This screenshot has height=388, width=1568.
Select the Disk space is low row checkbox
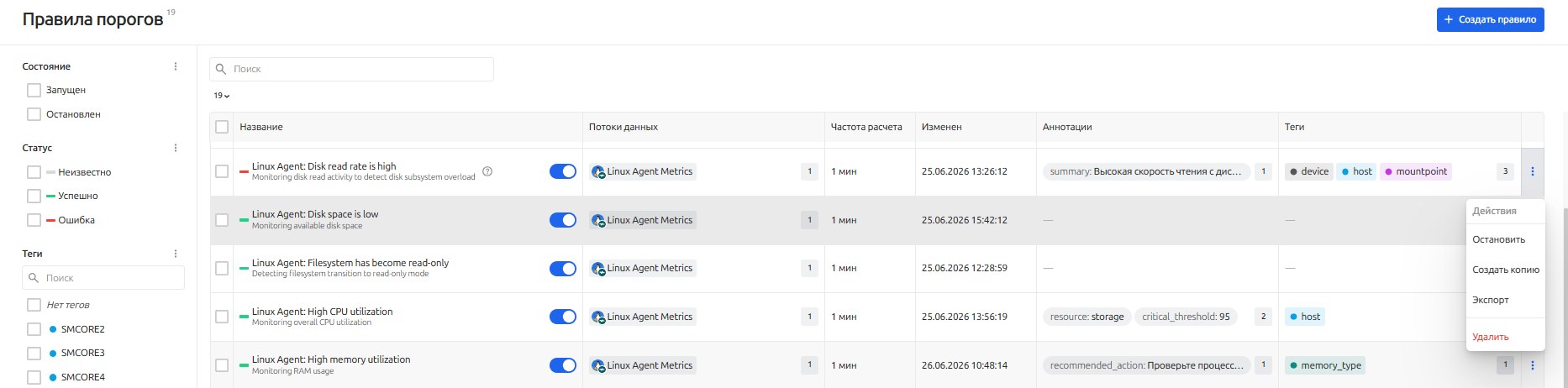[x=222, y=220]
